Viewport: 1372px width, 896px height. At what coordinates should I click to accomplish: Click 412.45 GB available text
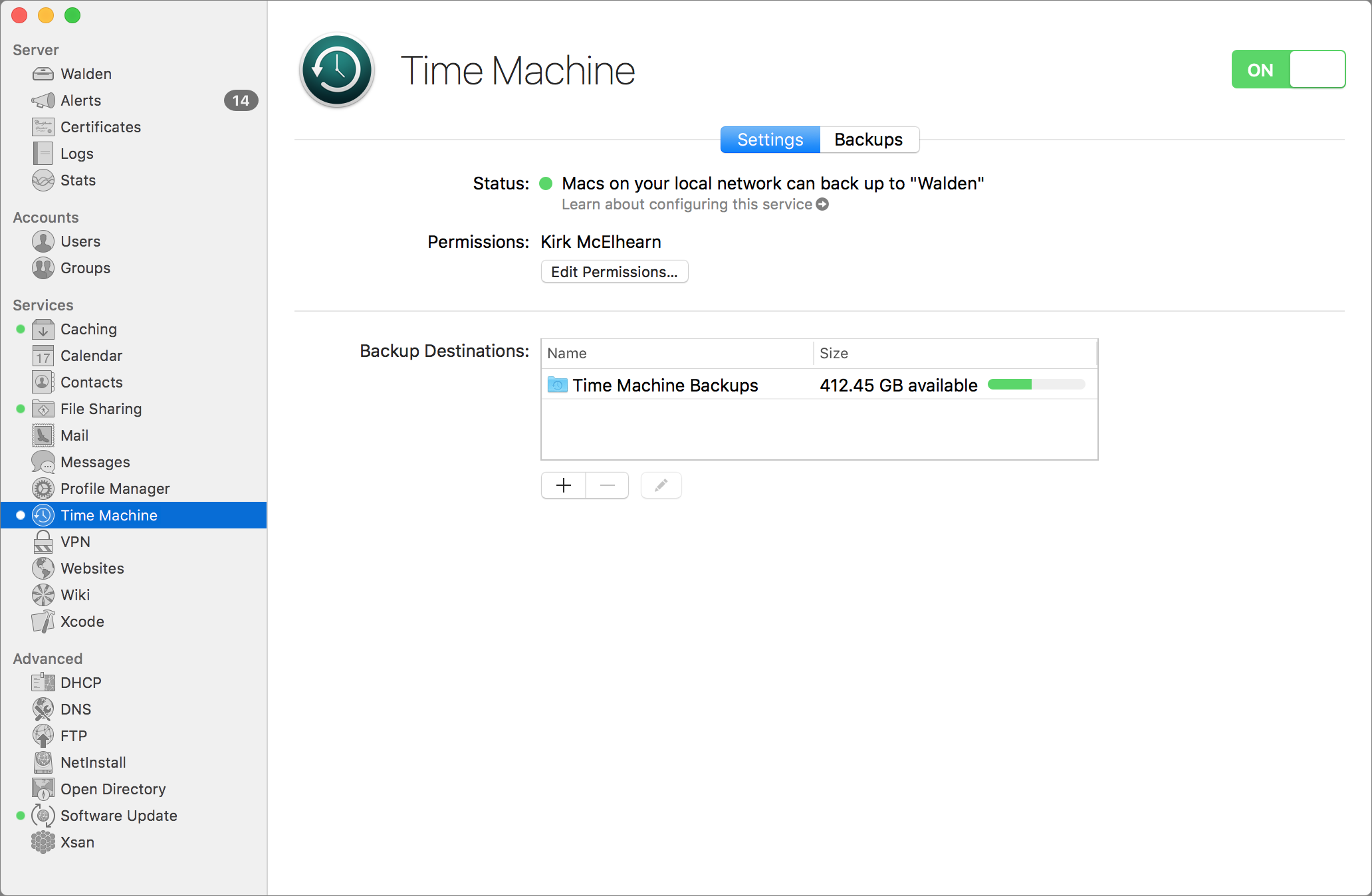click(x=899, y=386)
